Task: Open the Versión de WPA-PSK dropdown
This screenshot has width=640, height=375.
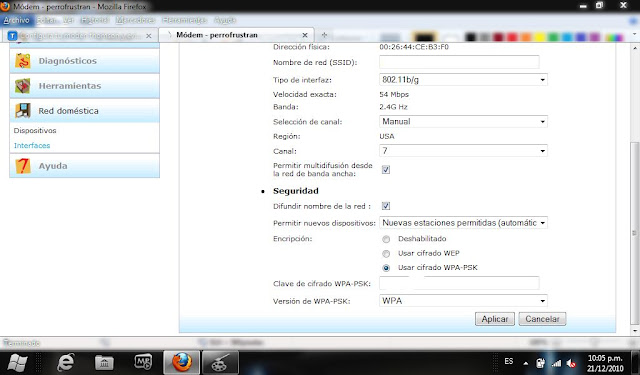Action: [x=463, y=301]
